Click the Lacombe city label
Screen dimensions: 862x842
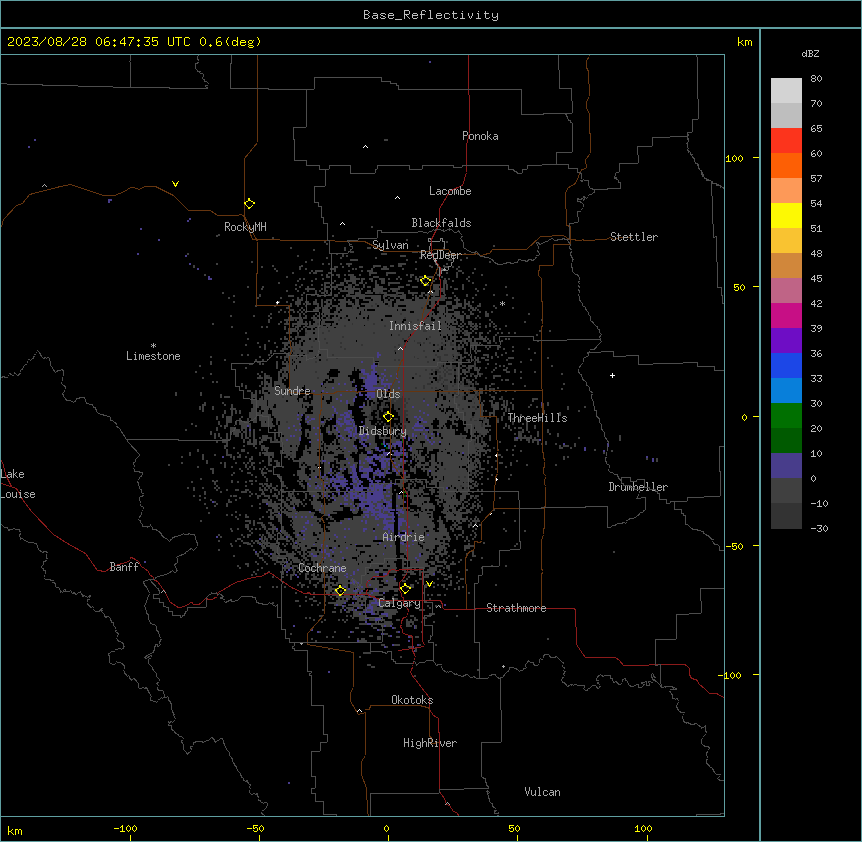click(x=450, y=191)
